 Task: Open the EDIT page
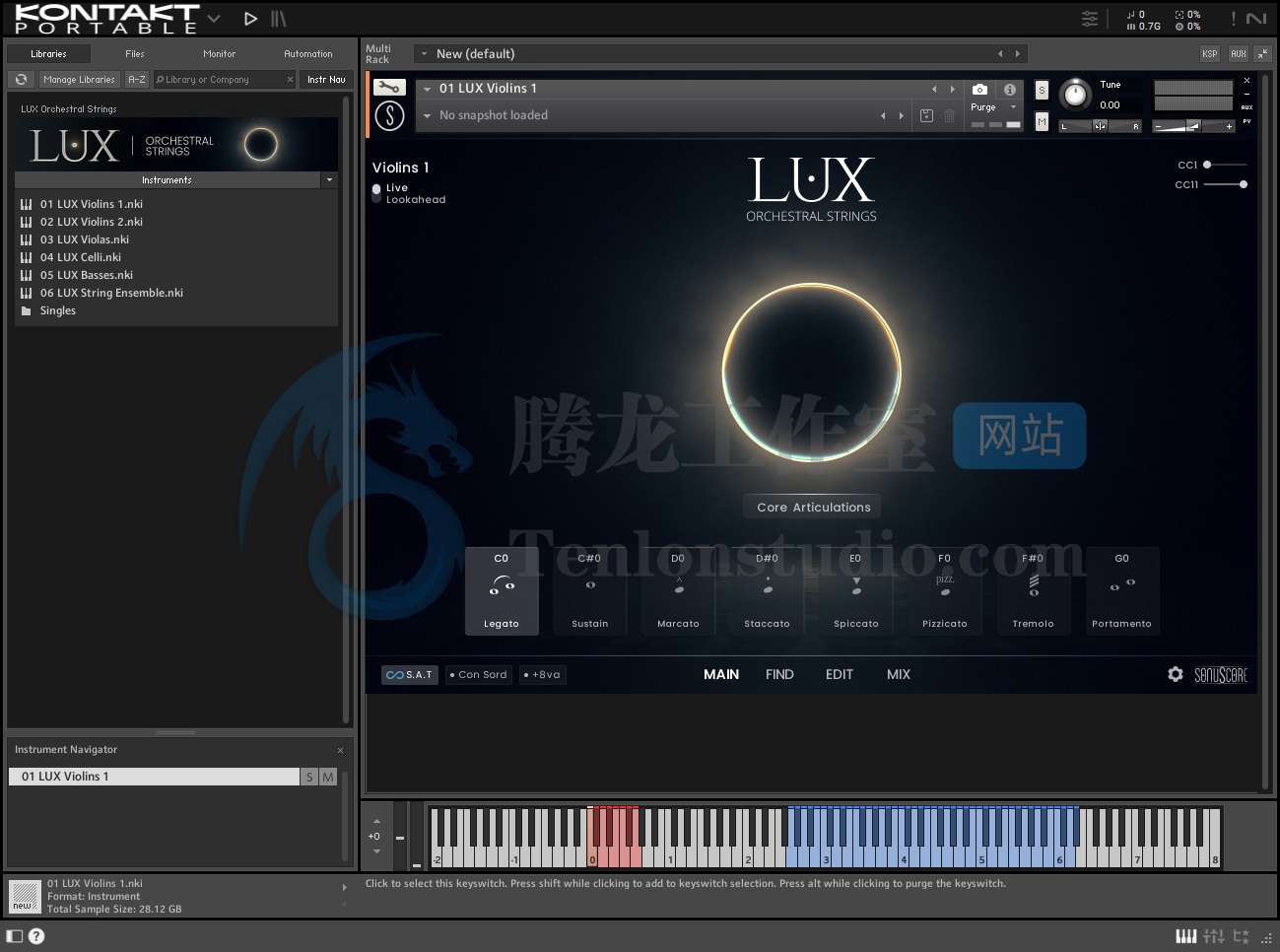click(840, 674)
